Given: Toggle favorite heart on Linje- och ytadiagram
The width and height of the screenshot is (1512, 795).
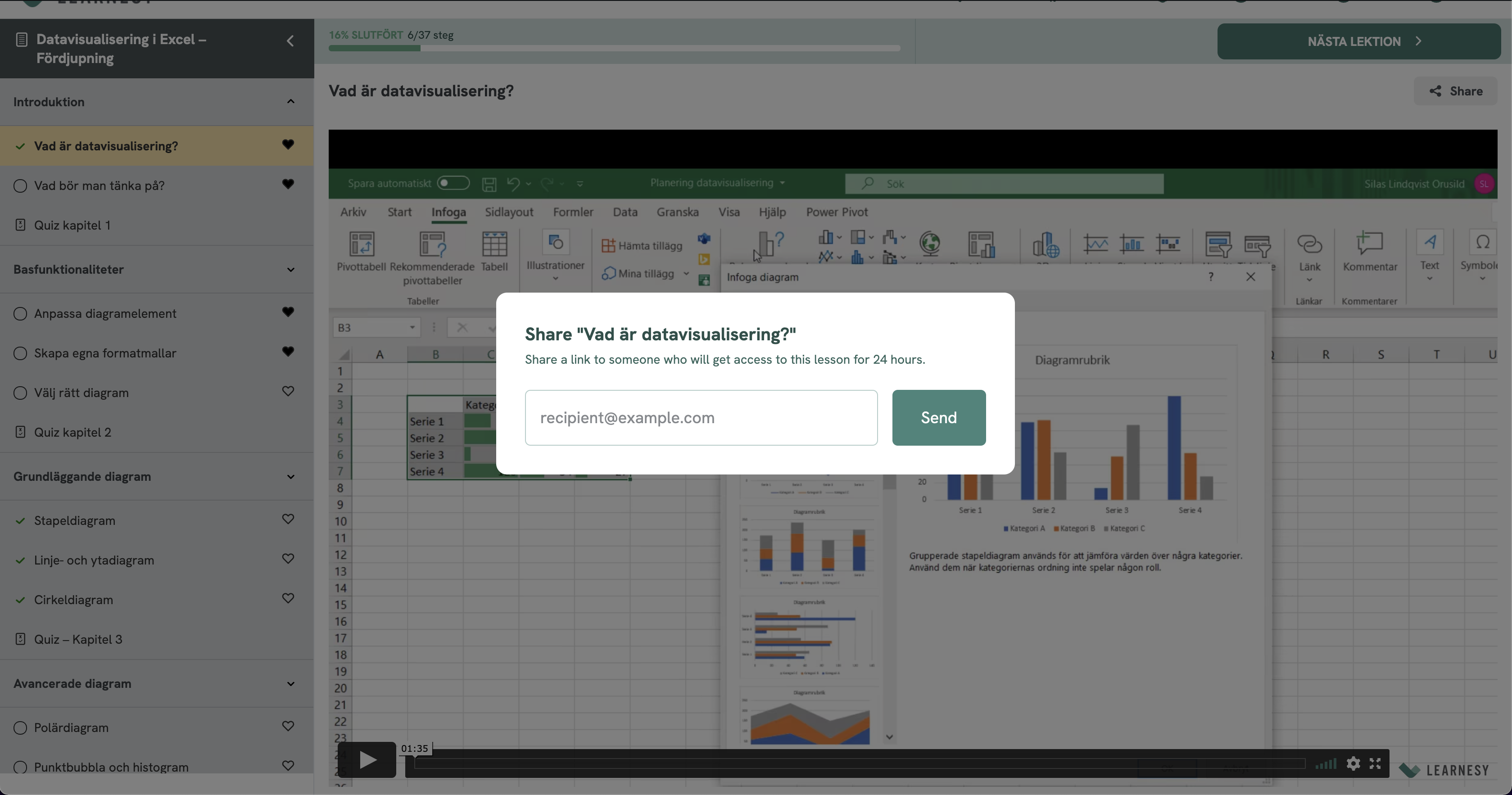Looking at the screenshot, I should click(288, 558).
